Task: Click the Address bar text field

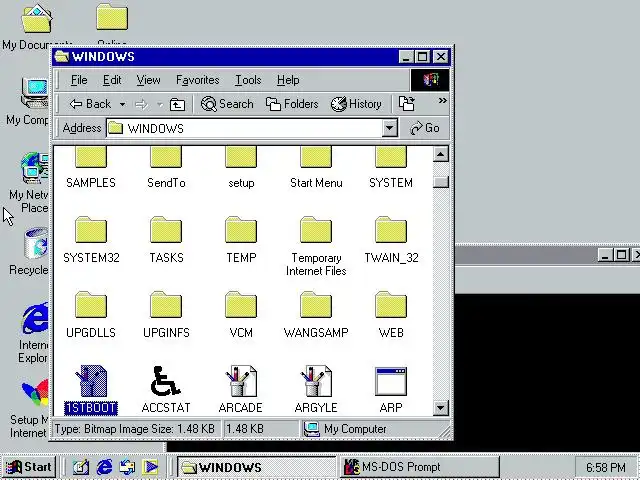Action: click(x=244, y=128)
